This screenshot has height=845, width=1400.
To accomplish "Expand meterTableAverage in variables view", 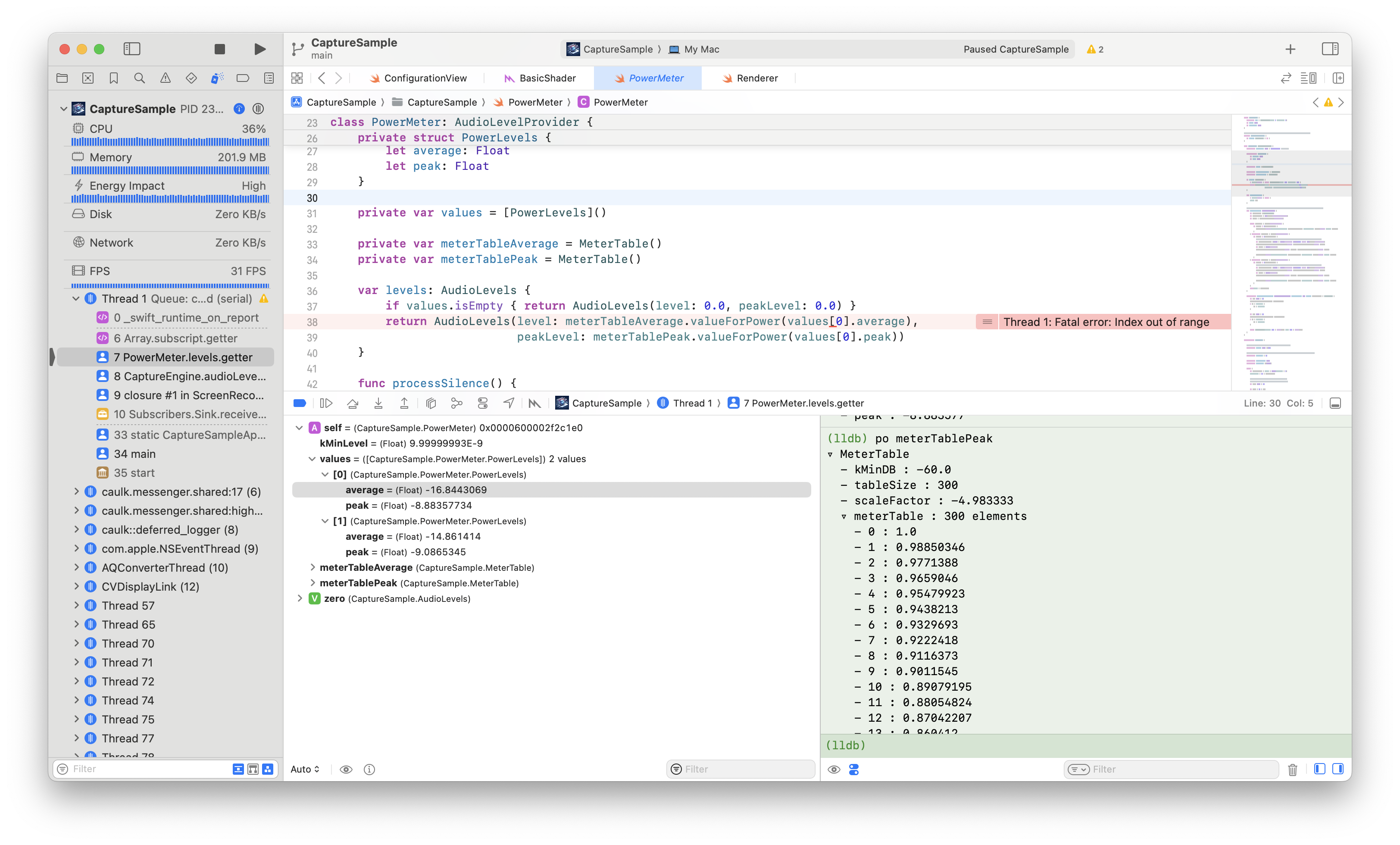I will (x=312, y=567).
